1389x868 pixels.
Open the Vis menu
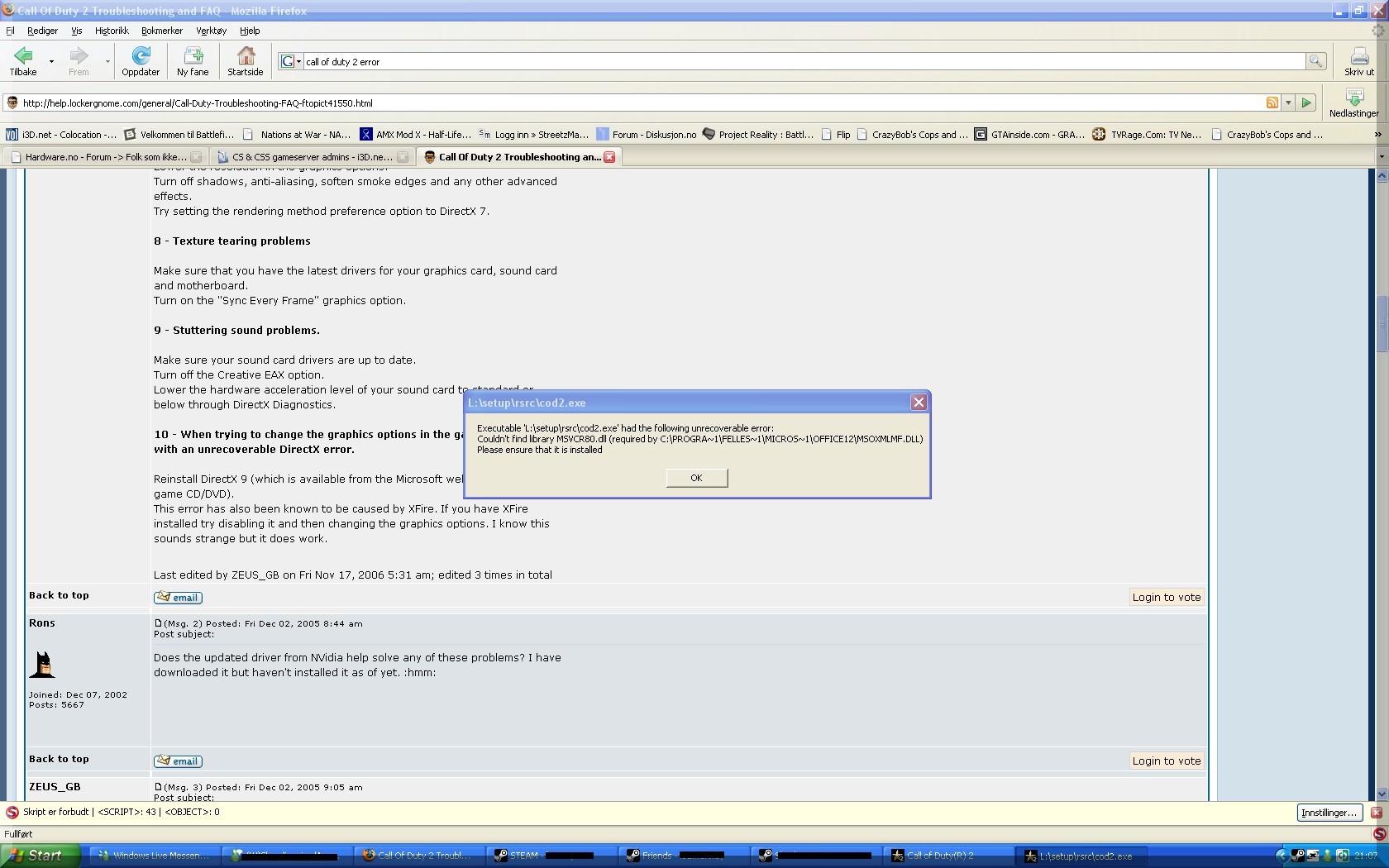[76, 31]
